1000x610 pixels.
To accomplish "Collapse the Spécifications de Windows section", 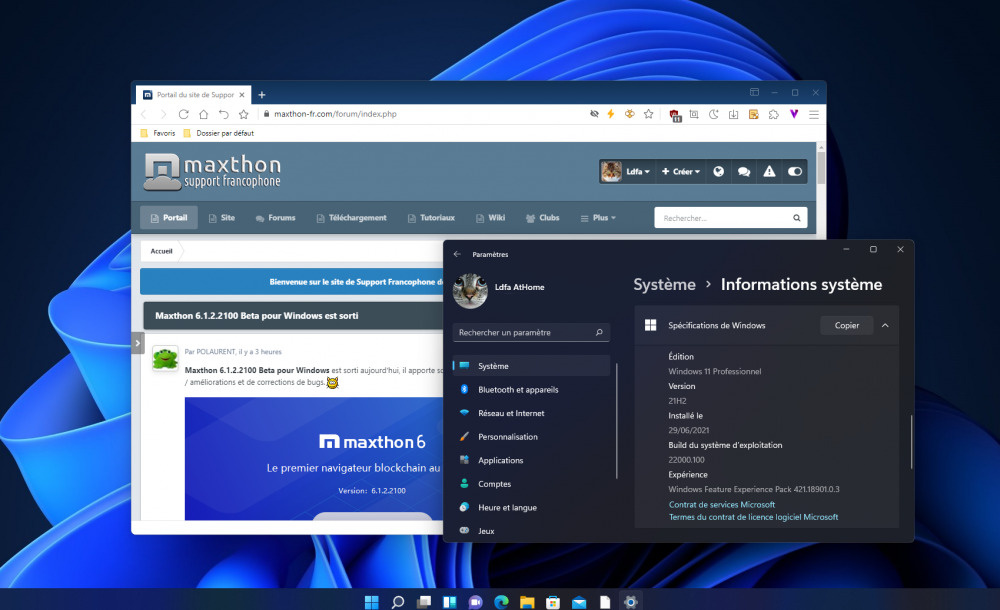I will coord(885,325).
